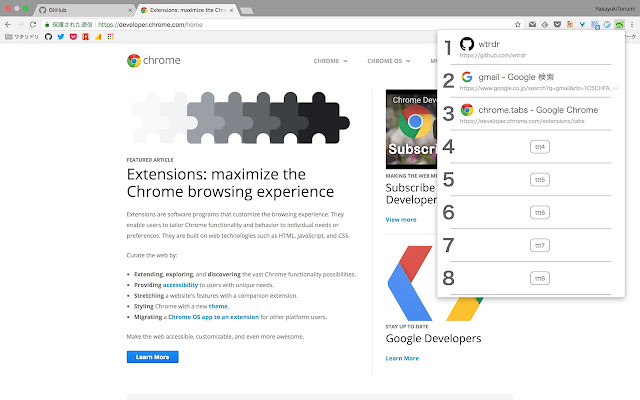Click the secure connection padlock indicator
The width and height of the screenshot is (640, 400).
pyautogui.click(x=47, y=24)
